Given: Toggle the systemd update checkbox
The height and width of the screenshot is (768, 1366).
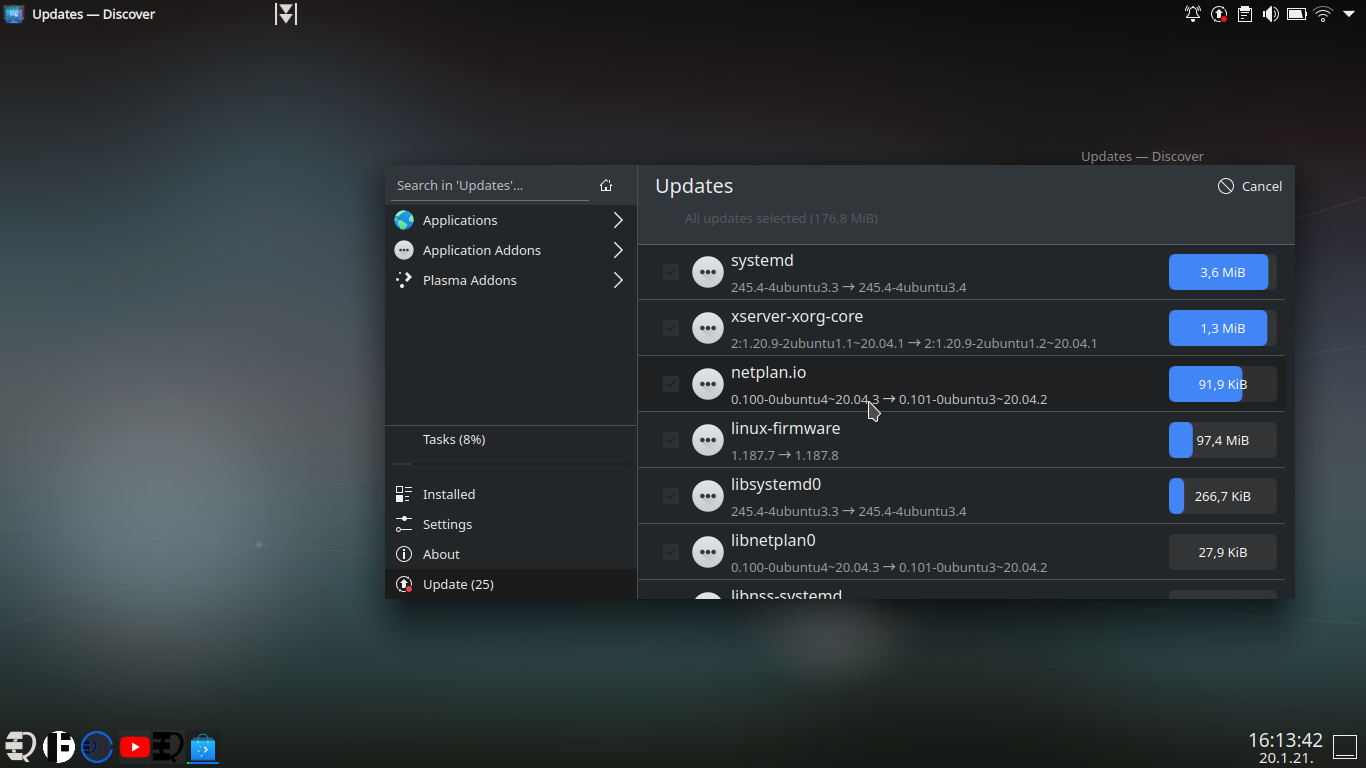Looking at the screenshot, I should (671, 272).
